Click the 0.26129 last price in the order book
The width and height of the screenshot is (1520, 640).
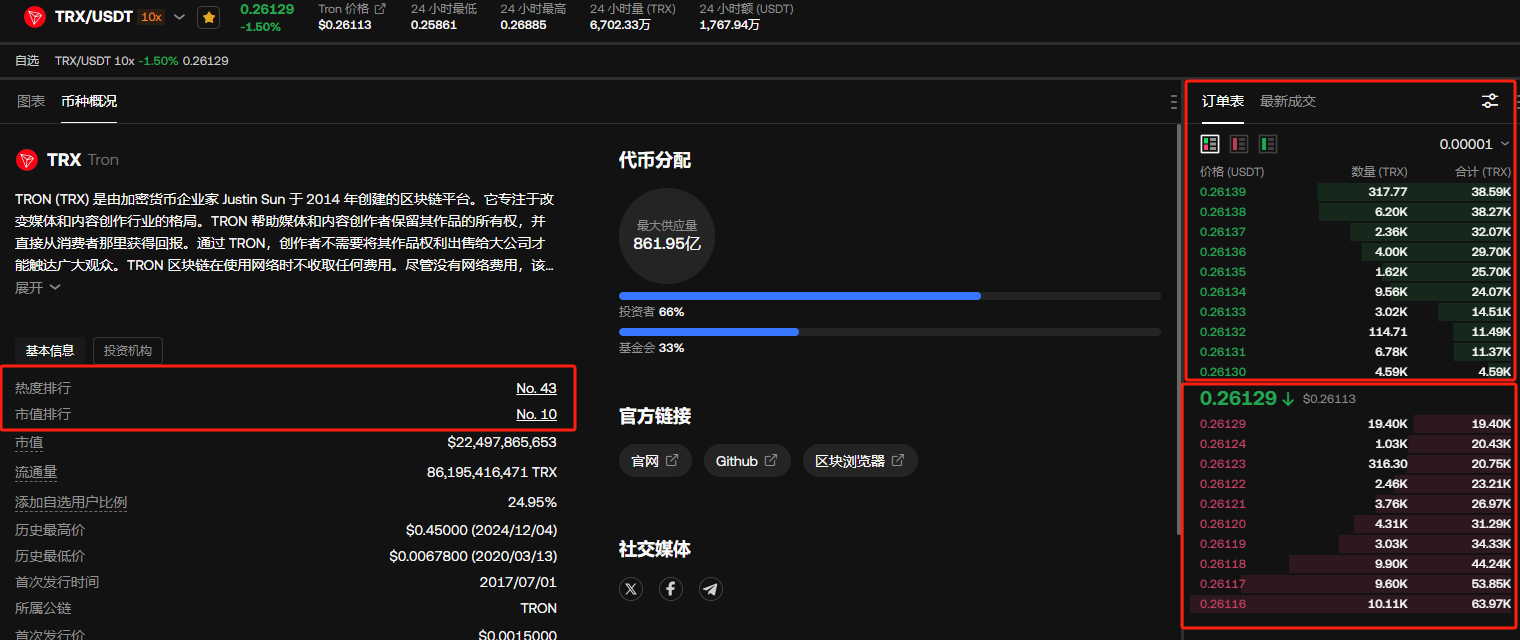coord(1238,398)
